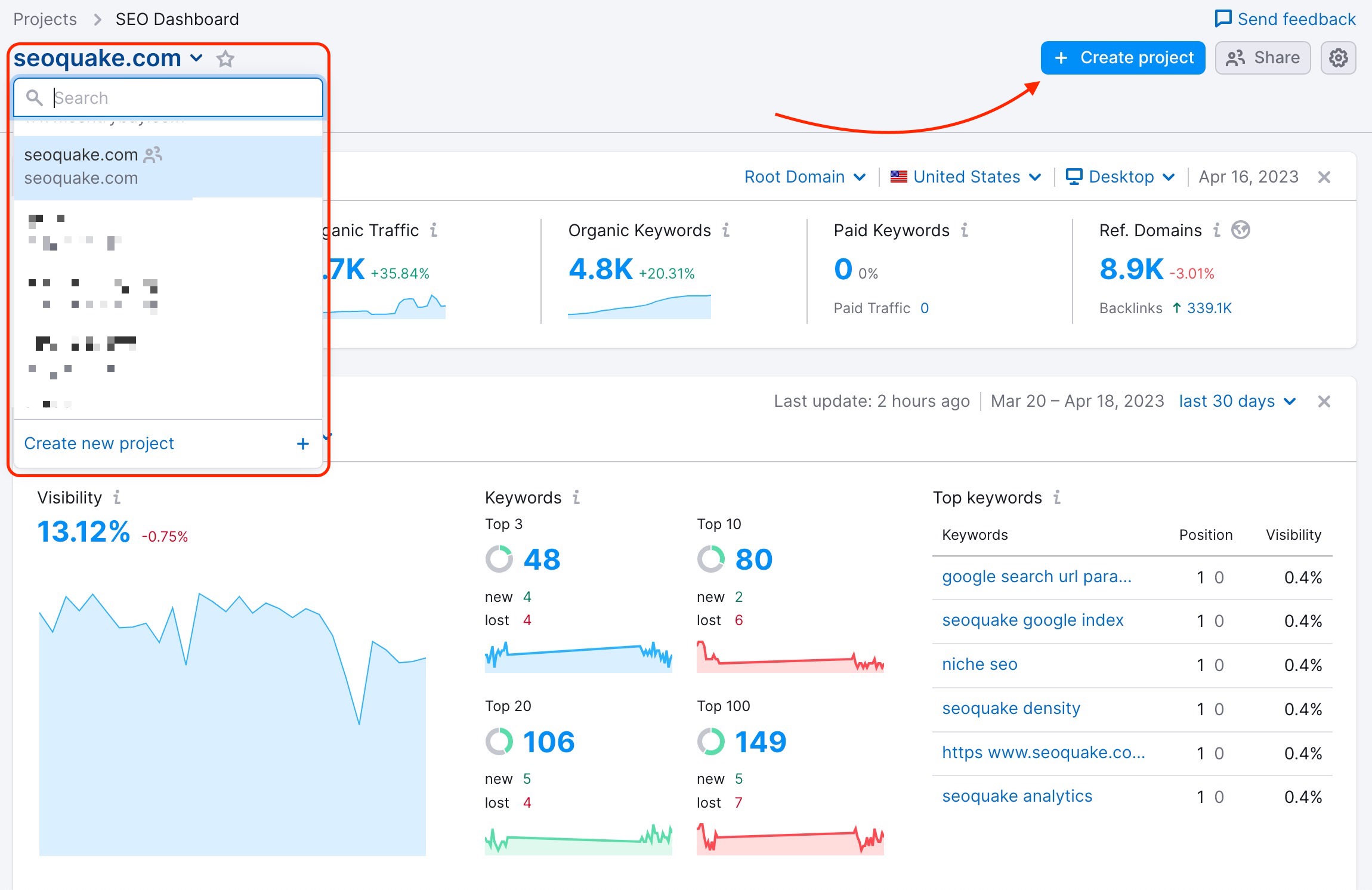This screenshot has width=1372, height=890.
Task: Click info icon next to Visibility
Action: click(x=117, y=497)
